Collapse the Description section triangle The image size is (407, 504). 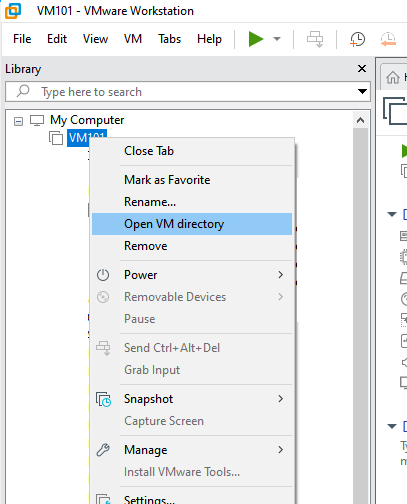coord(392,426)
